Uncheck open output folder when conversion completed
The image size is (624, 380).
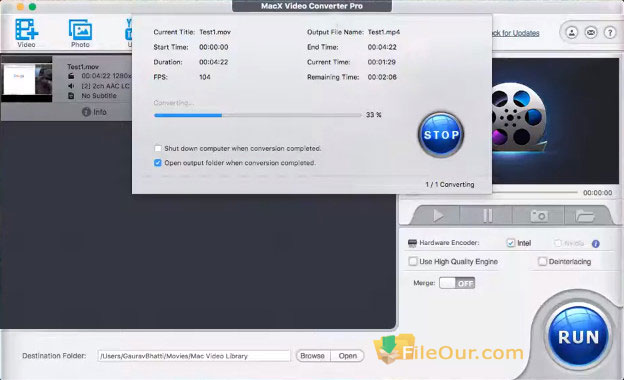coord(158,163)
